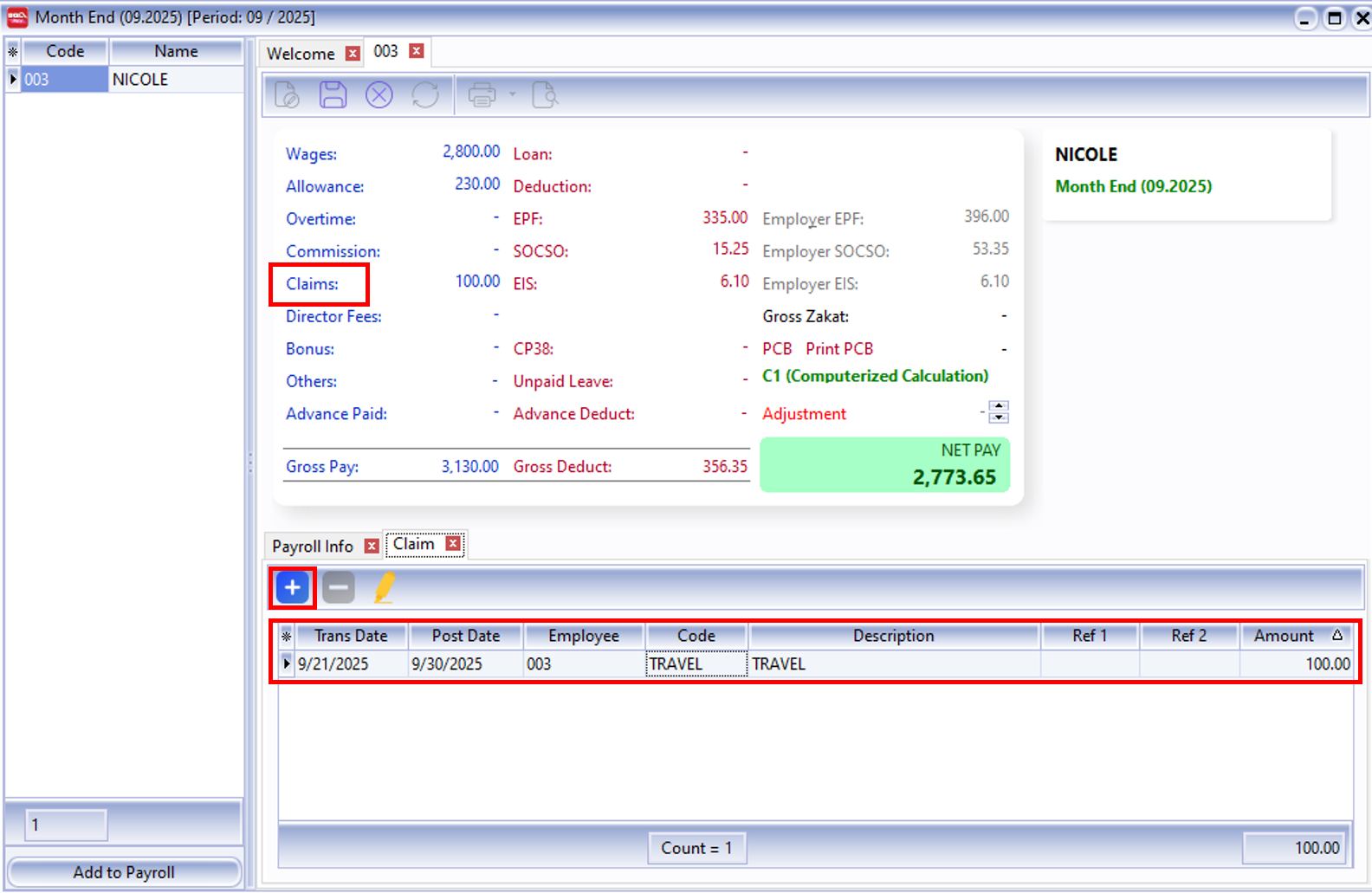Screen dimensions: 1372x893
Task: Click the EPF deduction link
Action: click(x=527, y=219)
